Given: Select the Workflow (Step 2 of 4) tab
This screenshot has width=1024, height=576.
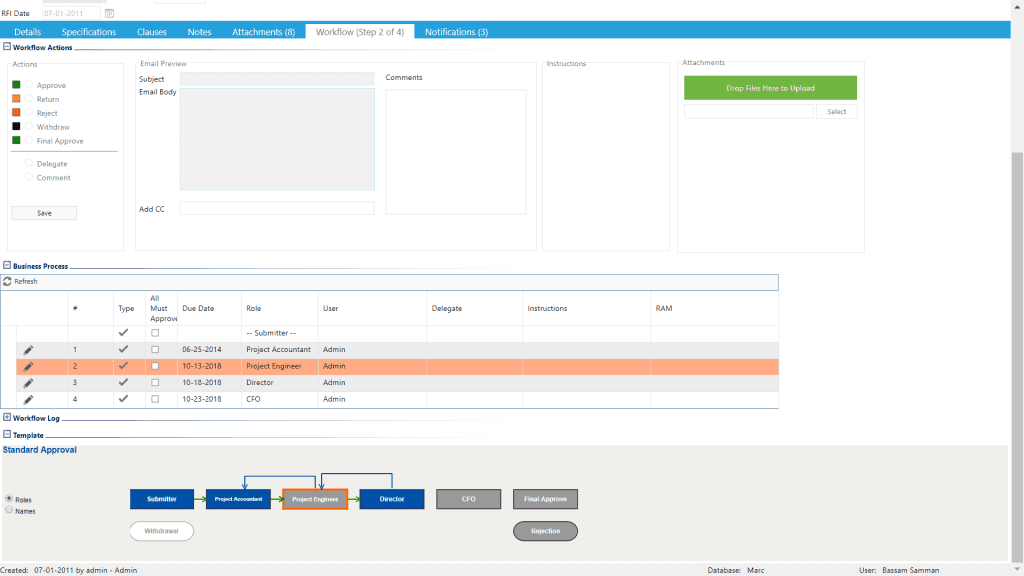Looking at the screenshot, I should click(x=360, y=31).
